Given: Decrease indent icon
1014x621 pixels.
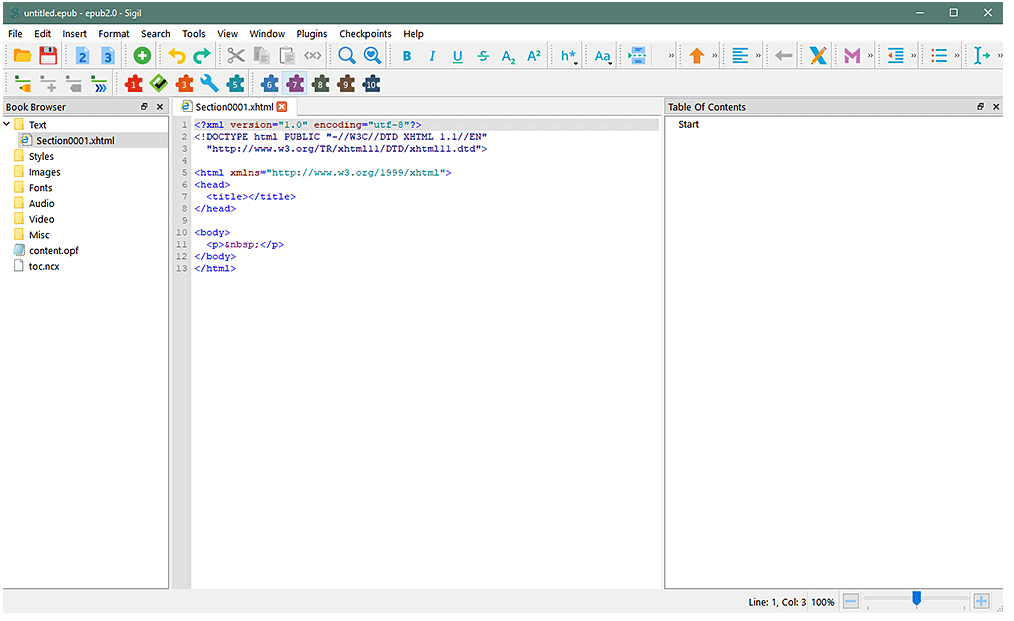Looking at the screenshot, I should pos(896,56).
